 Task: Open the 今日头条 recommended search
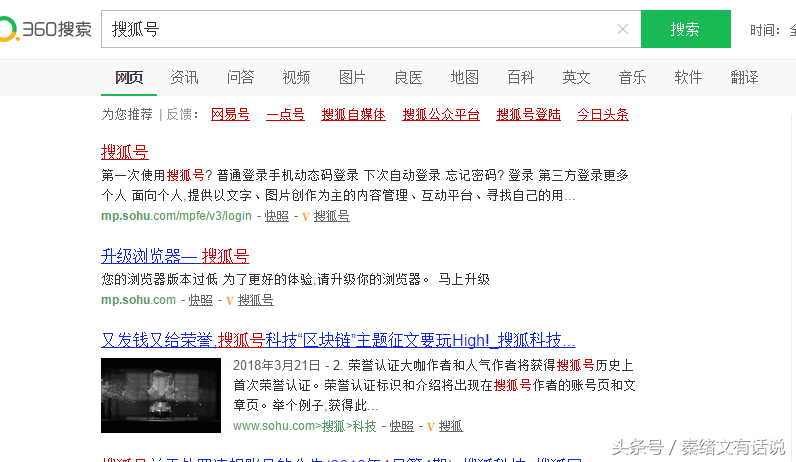(x=603, y=114)
